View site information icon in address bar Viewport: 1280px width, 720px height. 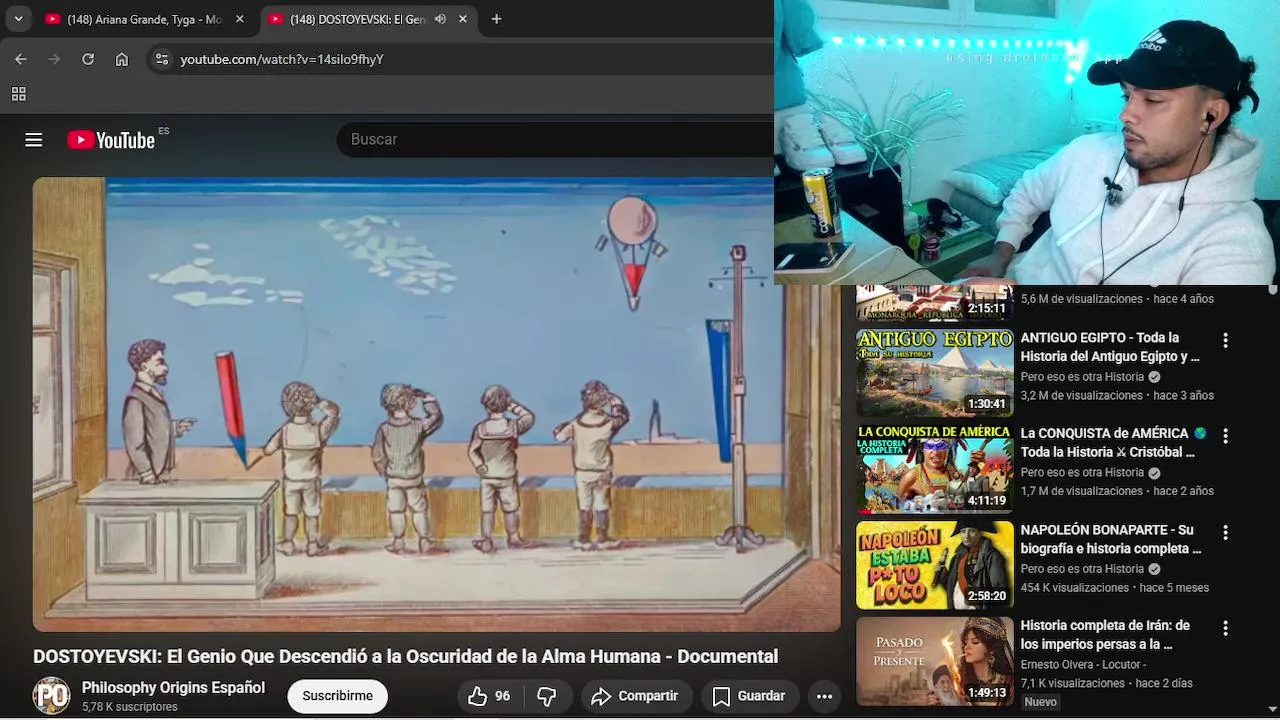tap(162, 59)
